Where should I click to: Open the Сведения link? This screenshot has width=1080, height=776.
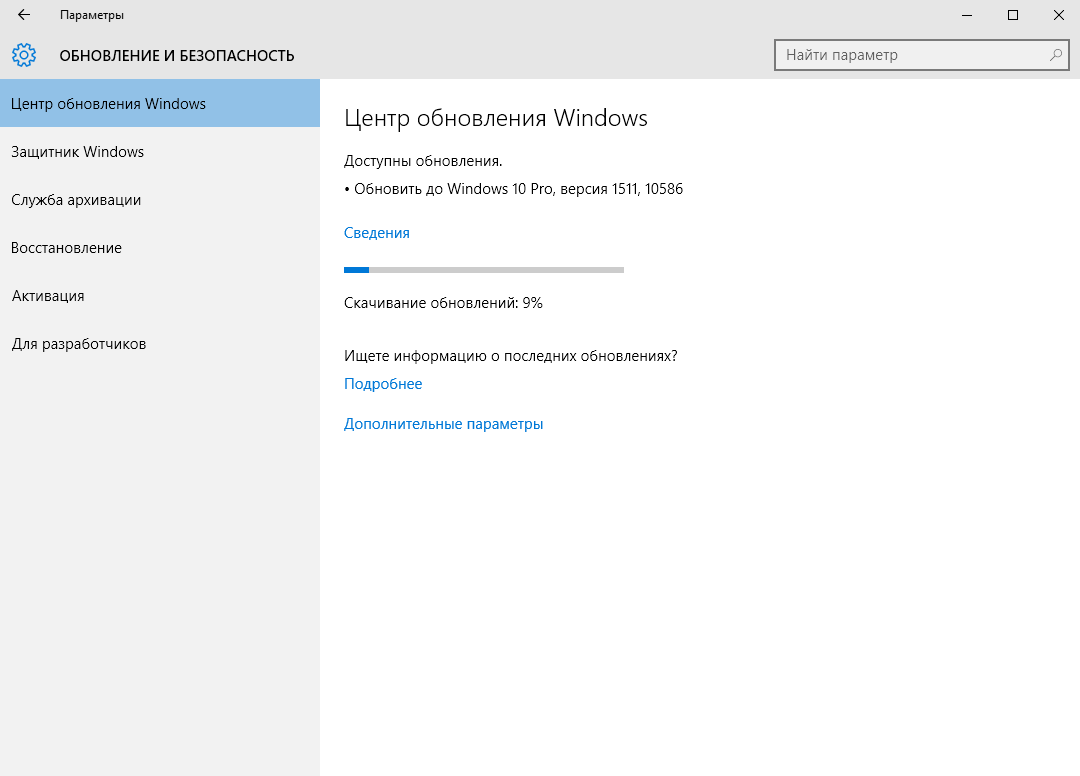click(x=377, y=233)
